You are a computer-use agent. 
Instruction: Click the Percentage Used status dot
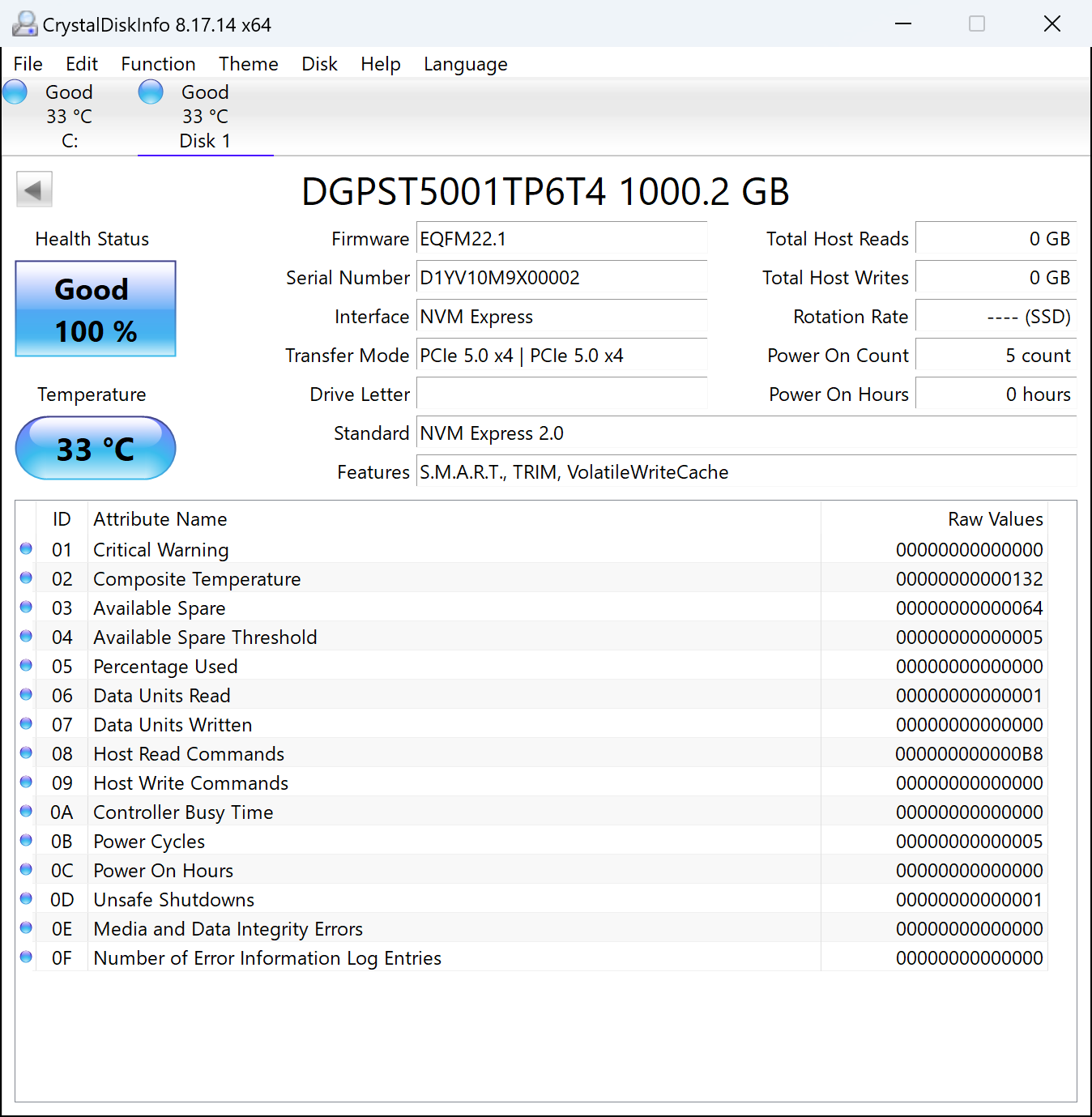pos(26,666)
